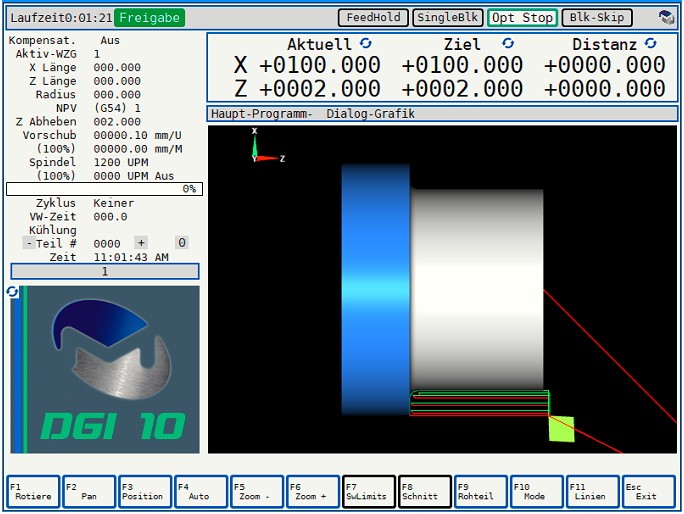Click the Freigabe status button
This screenshot has width=684, height=514.
[149, 18]
